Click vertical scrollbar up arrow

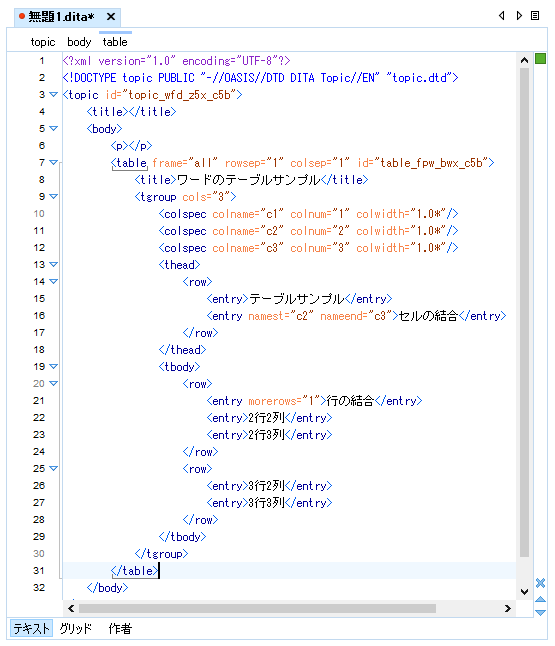pos(524,60)
